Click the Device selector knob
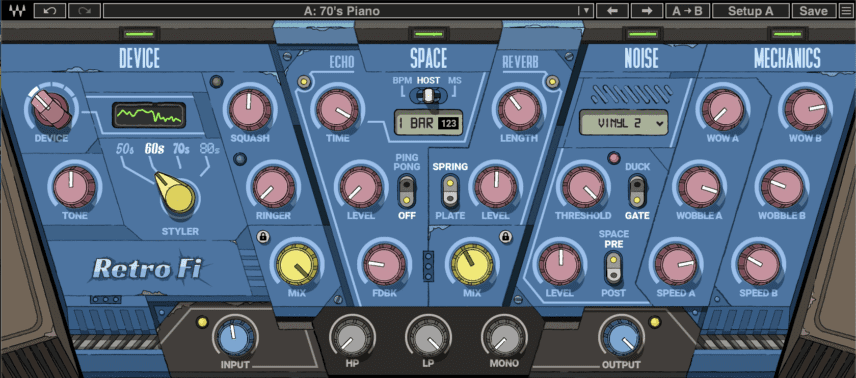856x378 pixels. pyautogui.click(x=50, y=109)
